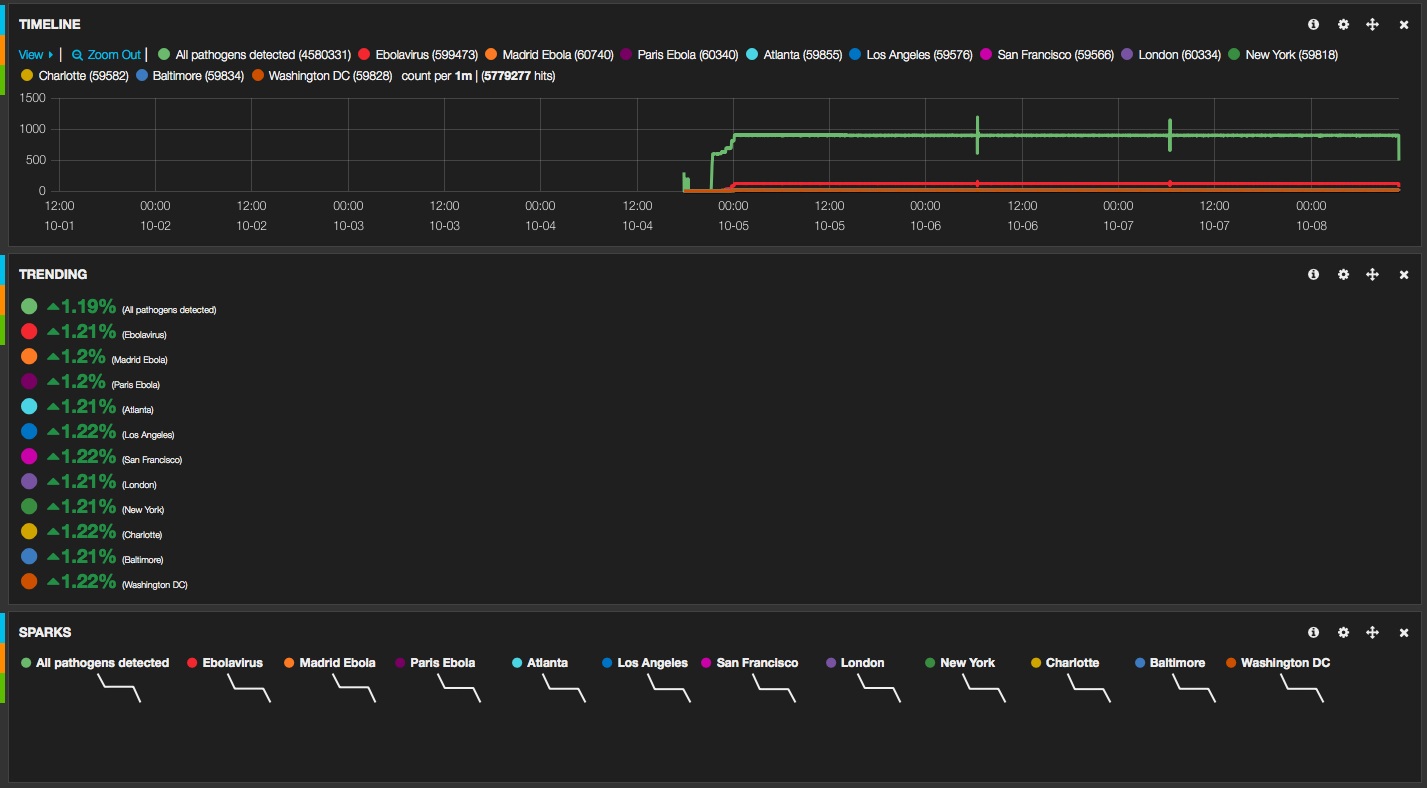Image resolution: width=1427 pixels, height=788 pixels.
Task: Click the cyan Atlanta circle in Trending
Action: [29, 406]
